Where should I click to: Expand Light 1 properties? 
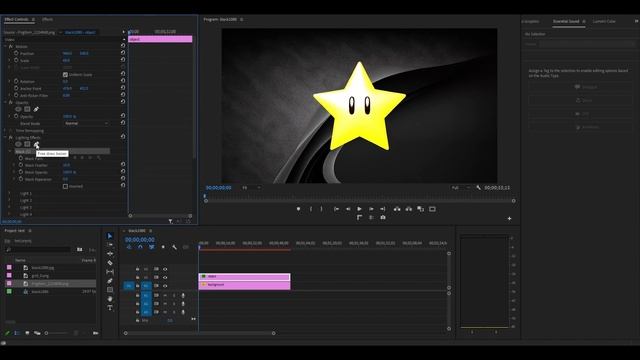tap(10, 193)
